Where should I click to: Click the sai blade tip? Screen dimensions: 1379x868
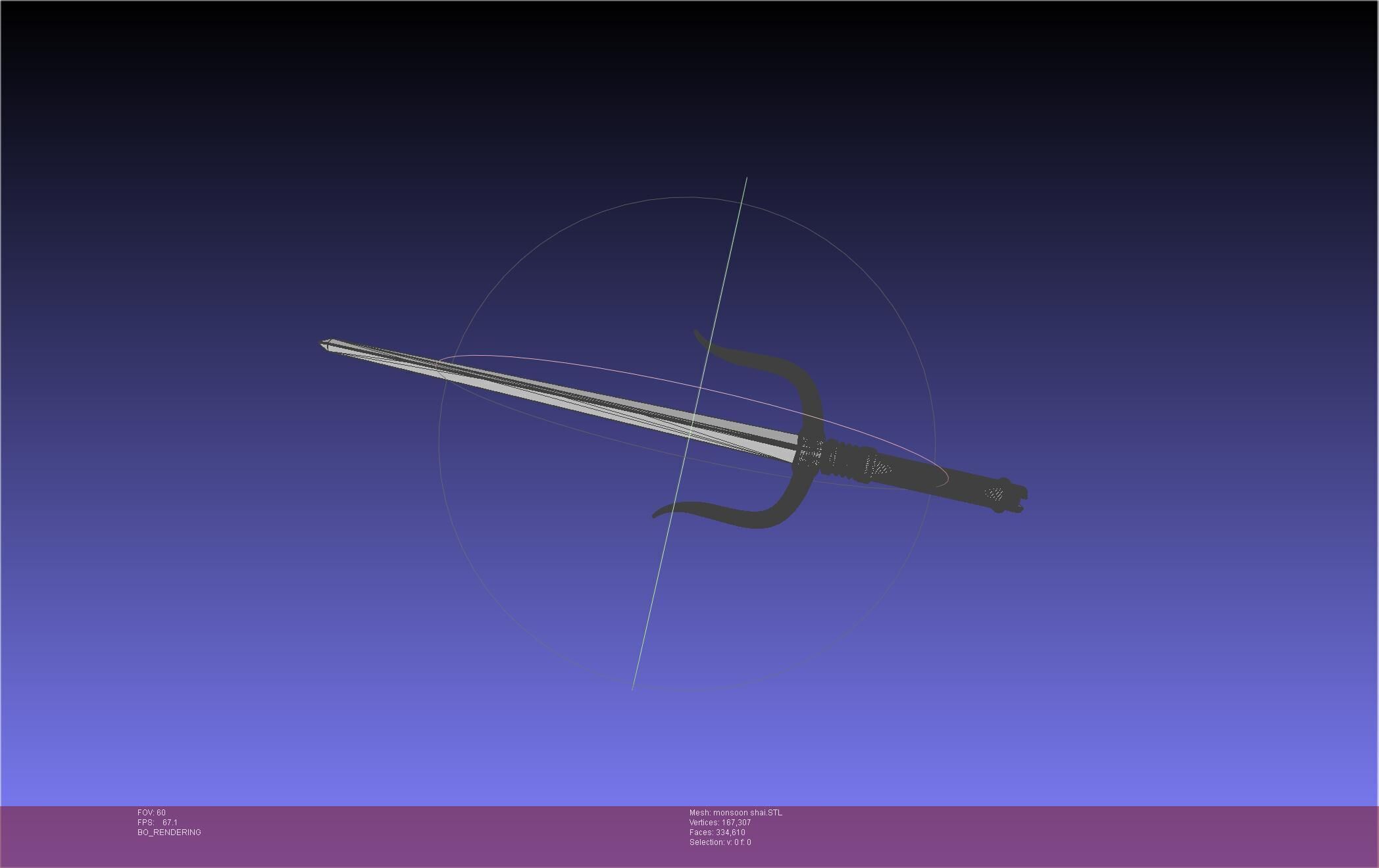[x=327, y=345]
